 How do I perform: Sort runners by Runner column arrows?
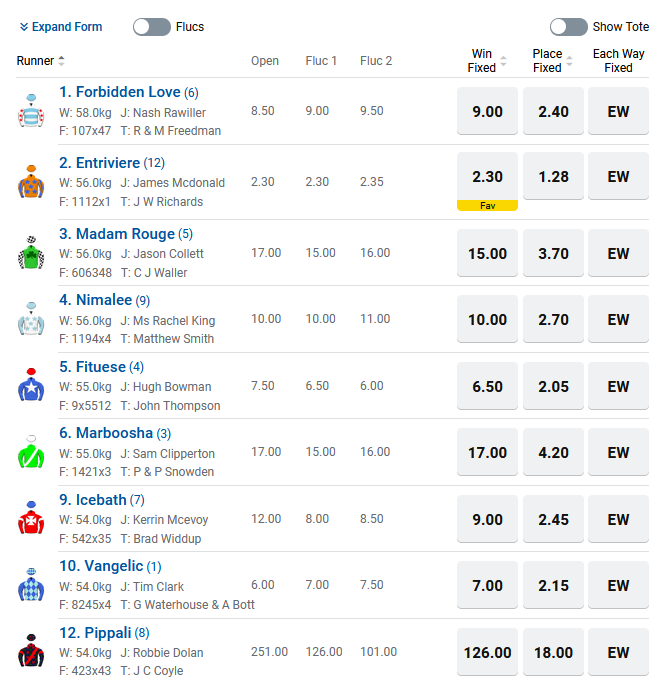click(62, 61)
